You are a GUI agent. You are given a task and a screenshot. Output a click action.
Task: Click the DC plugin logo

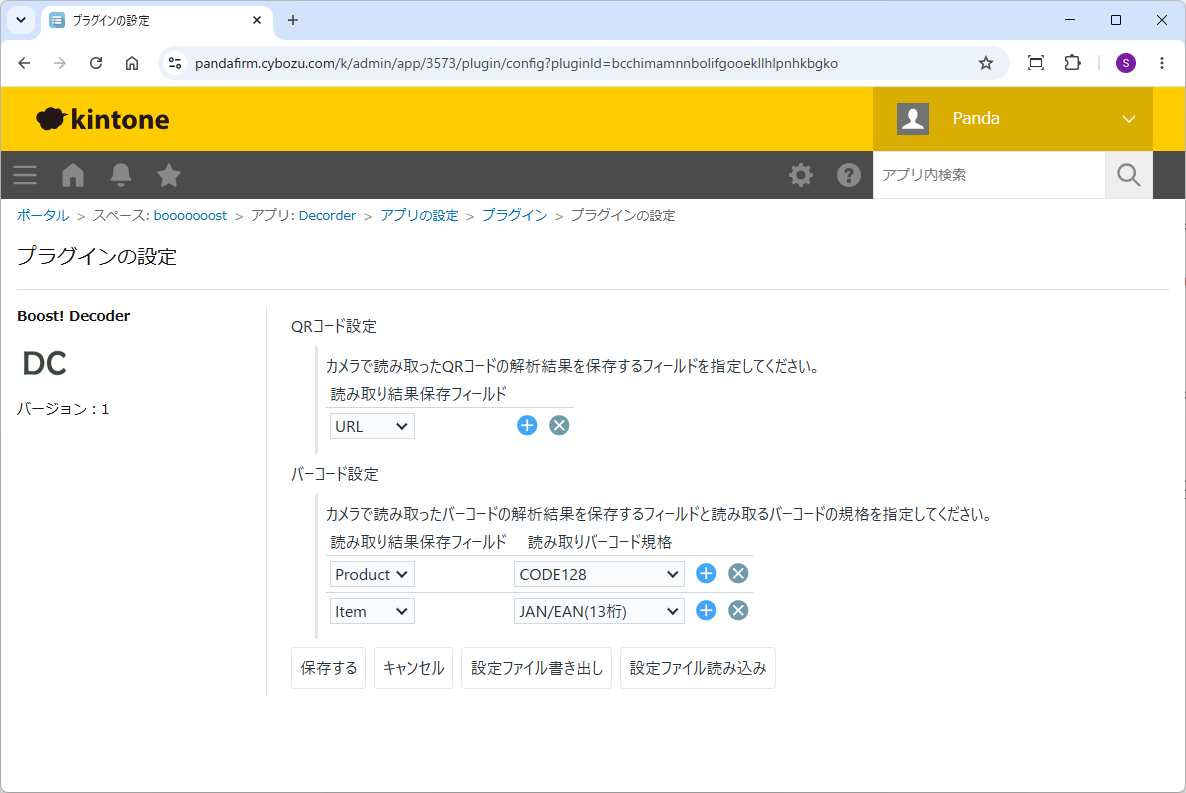pyautogui.click(x=45, y=364)
